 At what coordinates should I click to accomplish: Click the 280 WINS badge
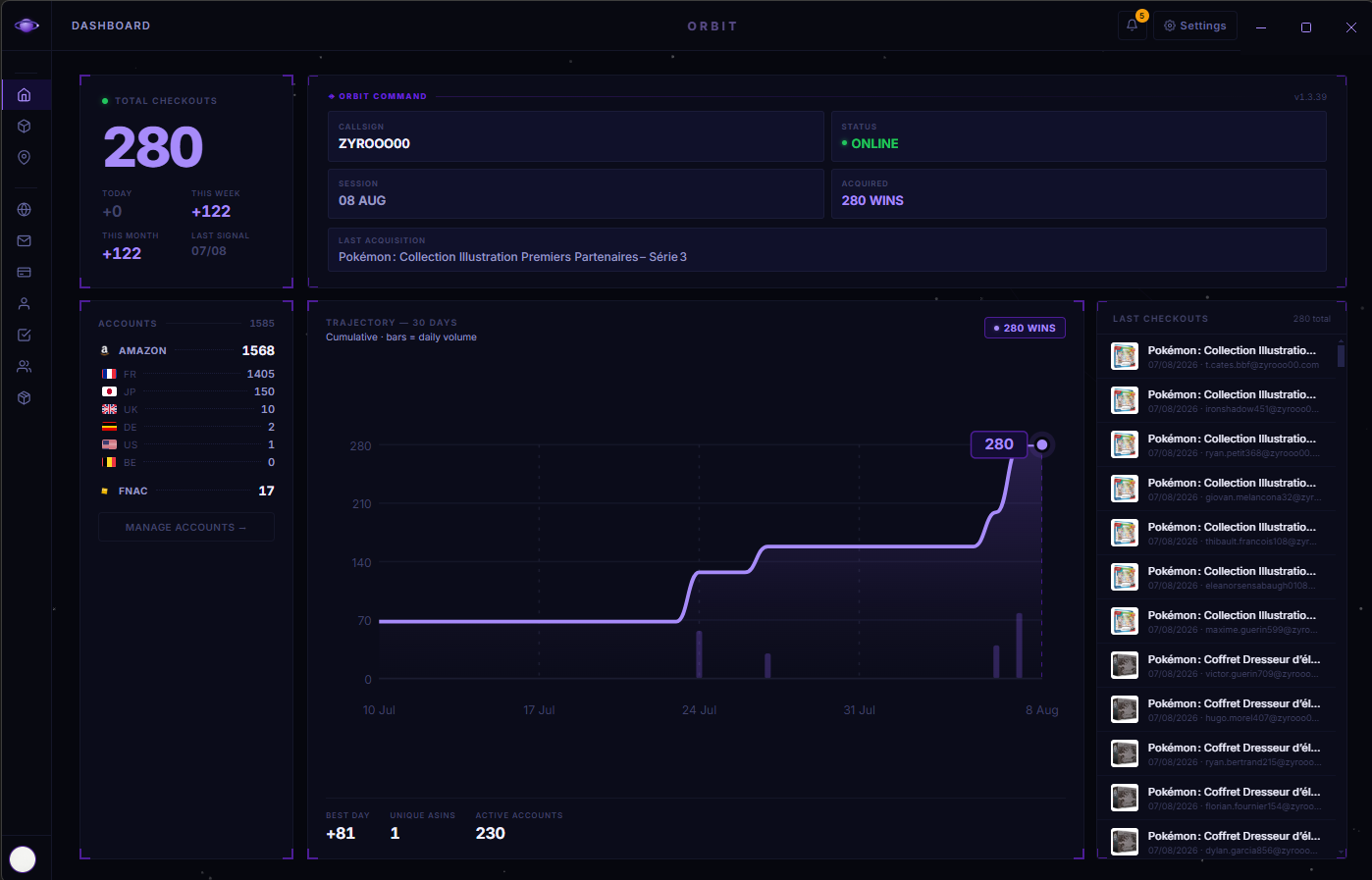tap(1025, 328)
